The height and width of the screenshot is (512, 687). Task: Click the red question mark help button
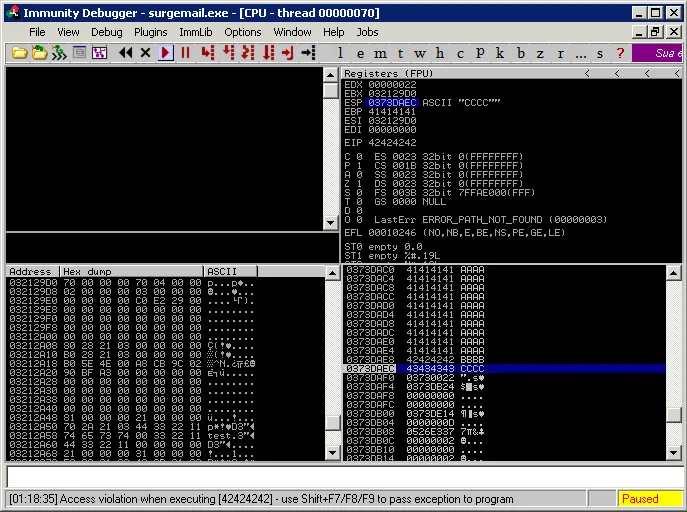(620, 53)
